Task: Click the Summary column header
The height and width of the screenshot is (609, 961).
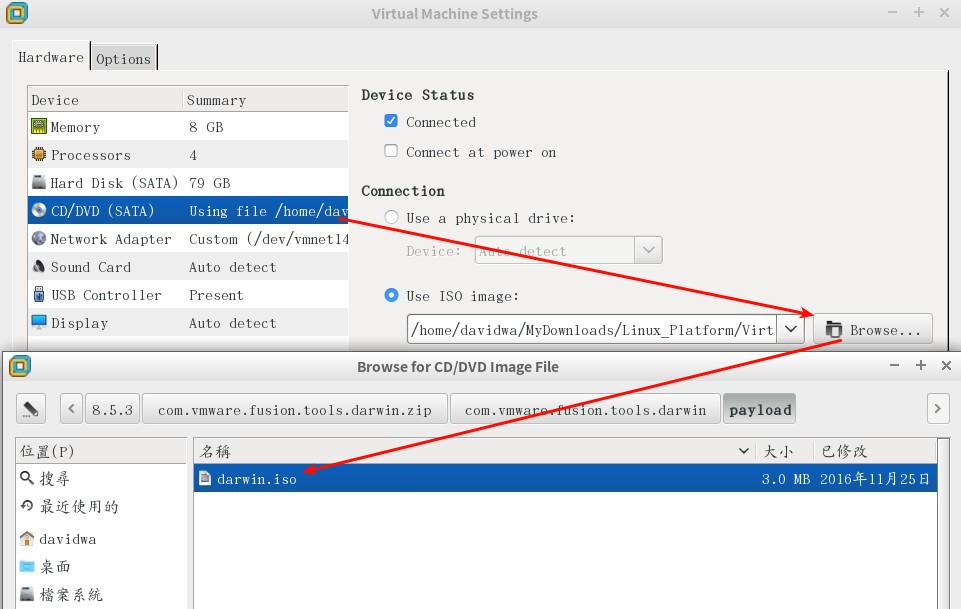Action: (x=265, y=100)
